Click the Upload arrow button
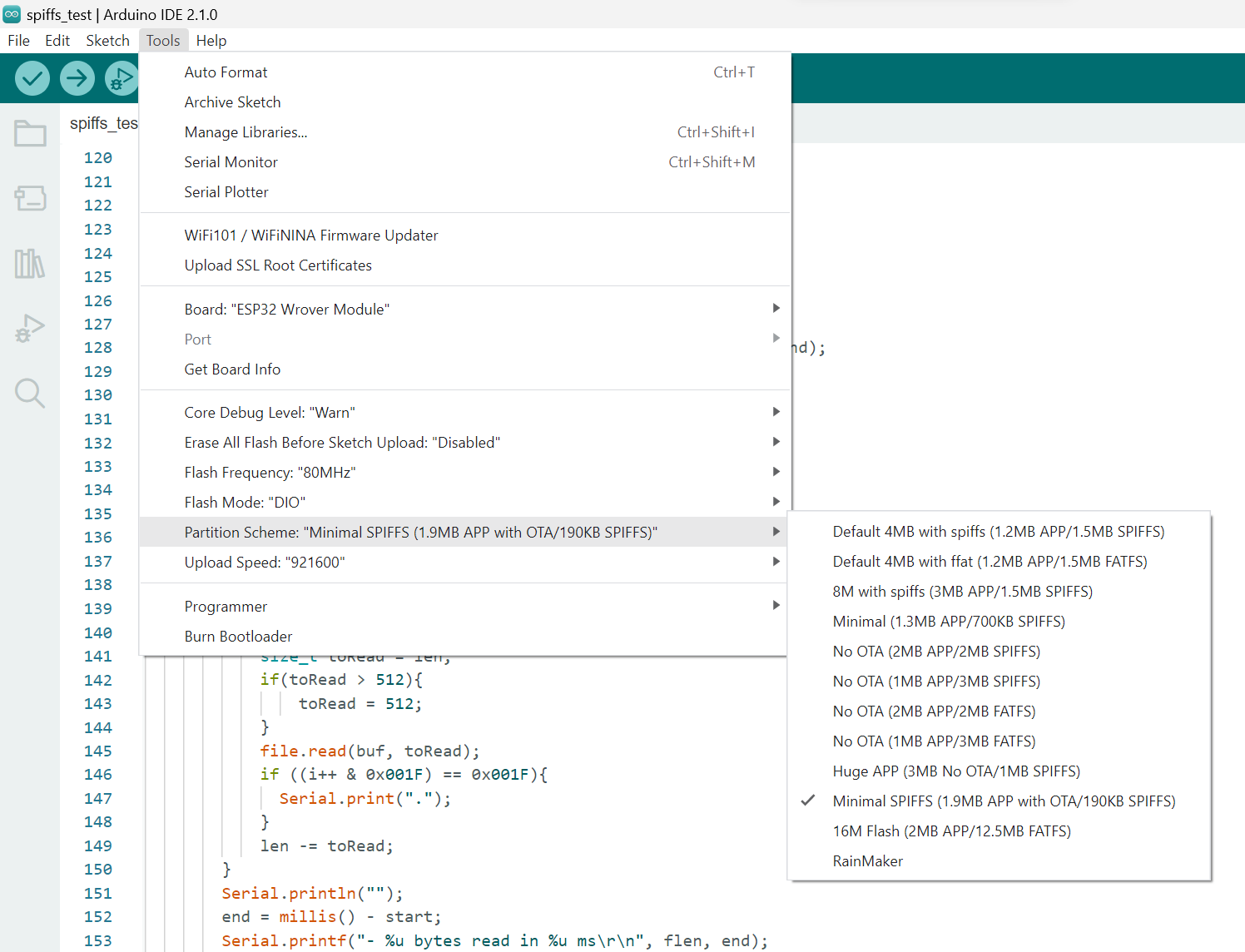Viewport: 1245px width, 952px height. tap(77, 78)
